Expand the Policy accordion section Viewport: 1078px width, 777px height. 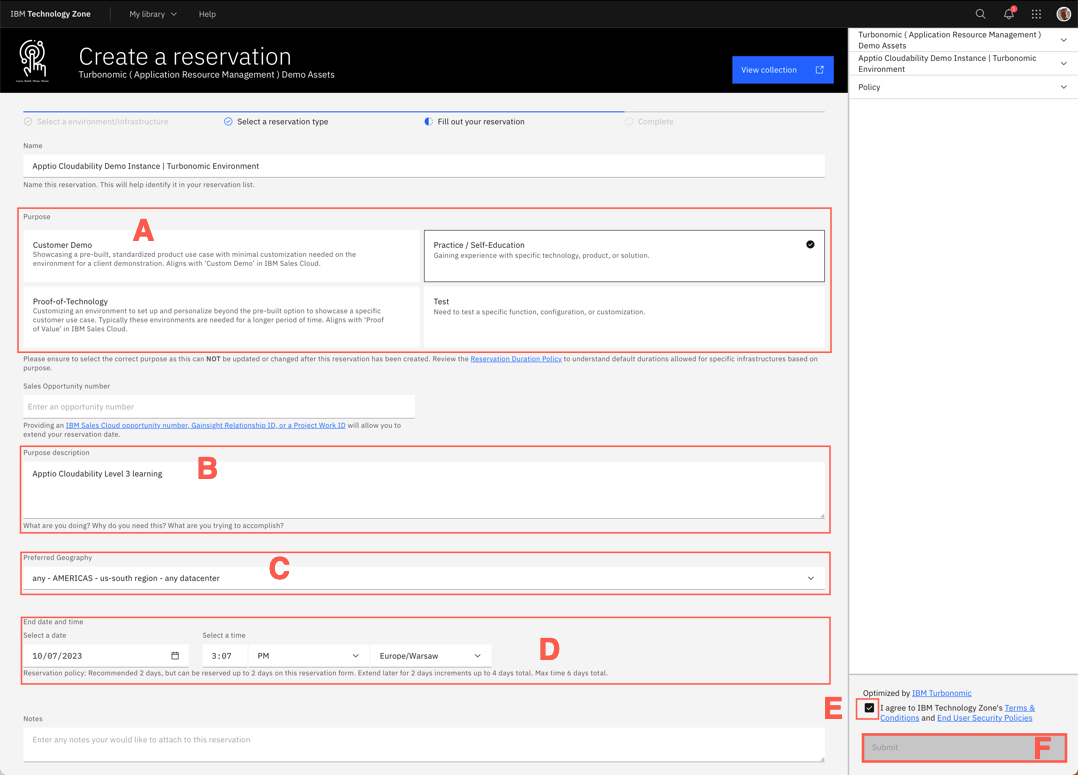(963, 87)
